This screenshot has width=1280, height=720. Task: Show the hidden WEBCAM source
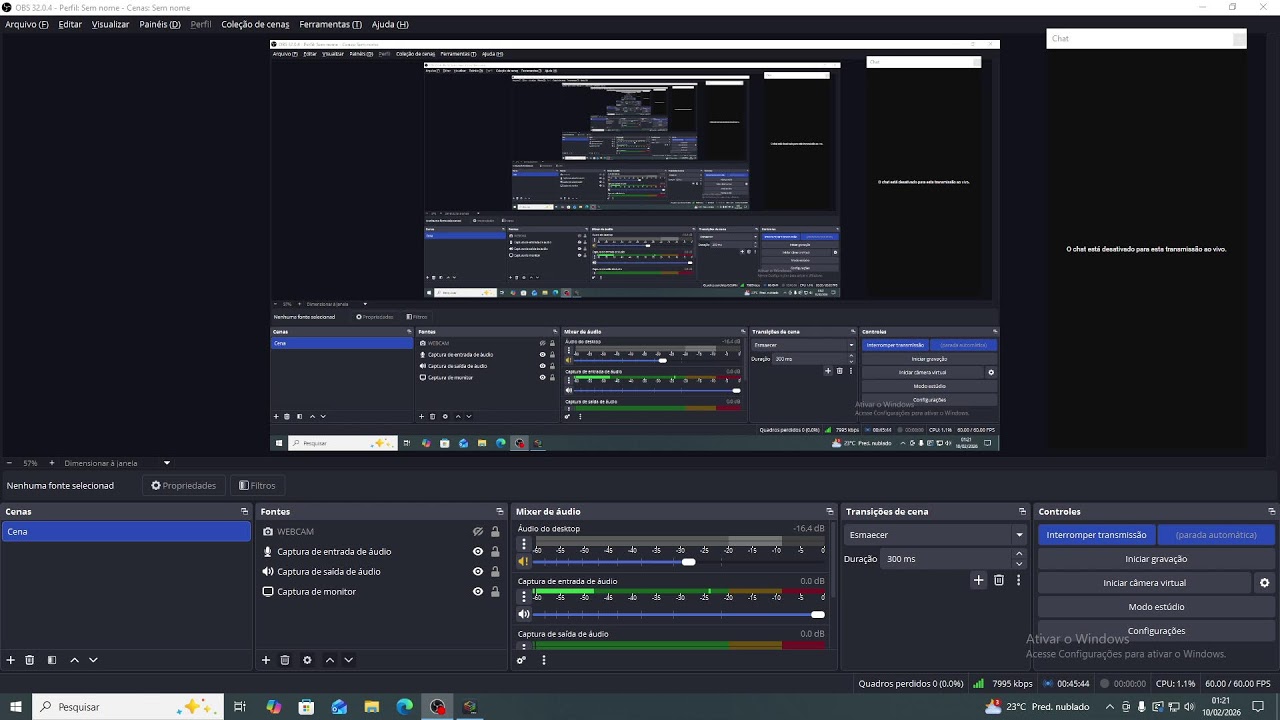(x=478, y=532)
